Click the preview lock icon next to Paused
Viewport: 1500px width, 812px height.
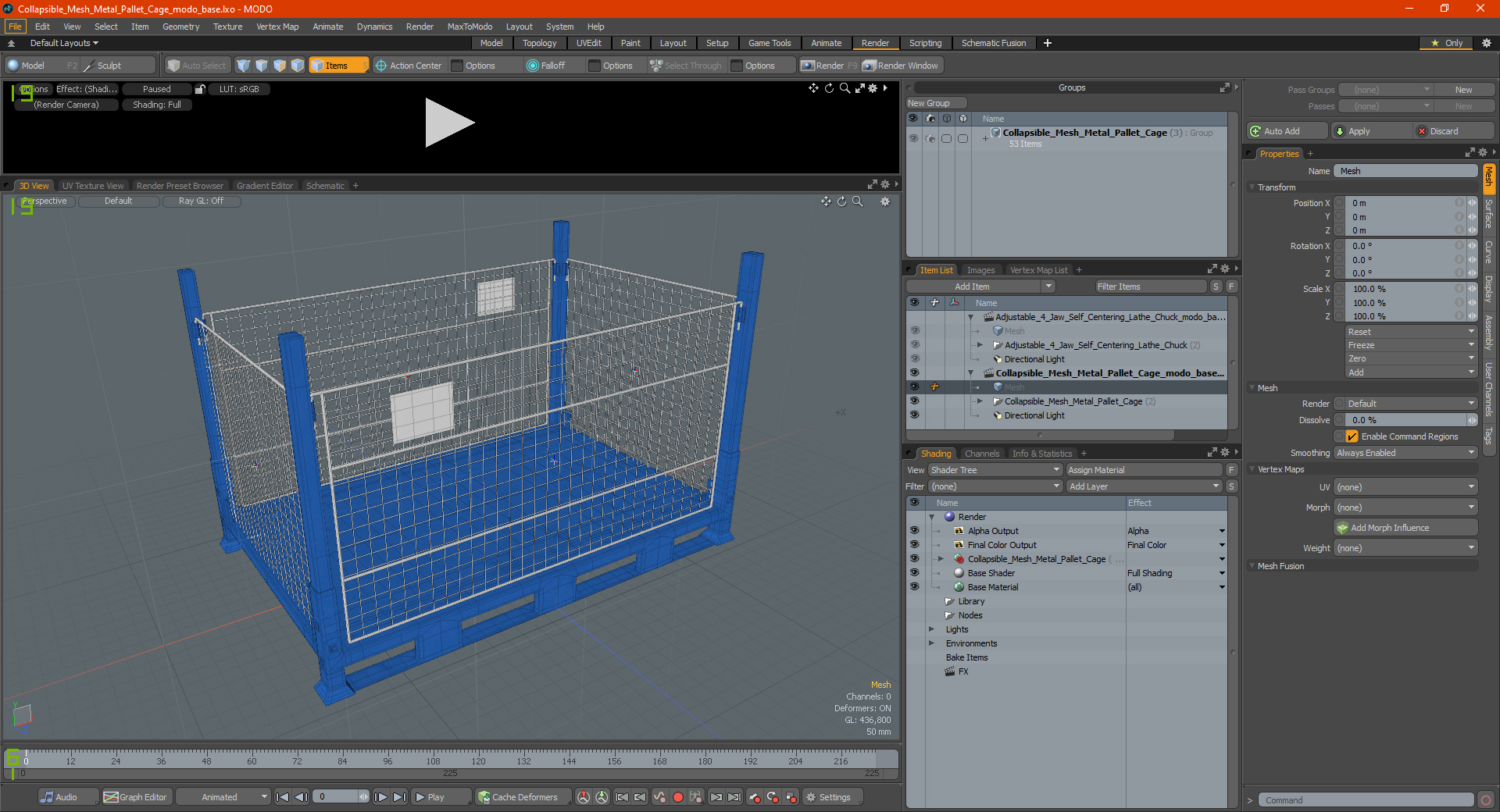tap(200, 89)
